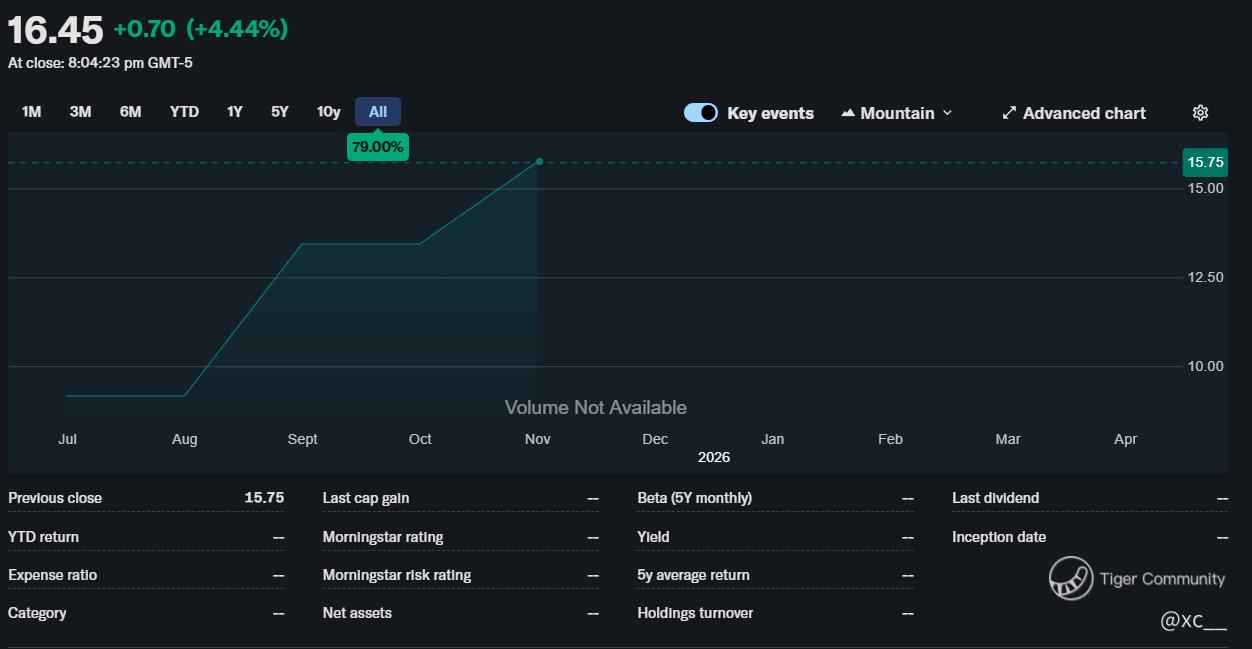The width and height of the screenshot is (1252, 649).
Task: Select the 1M time range
Action: 32,112
